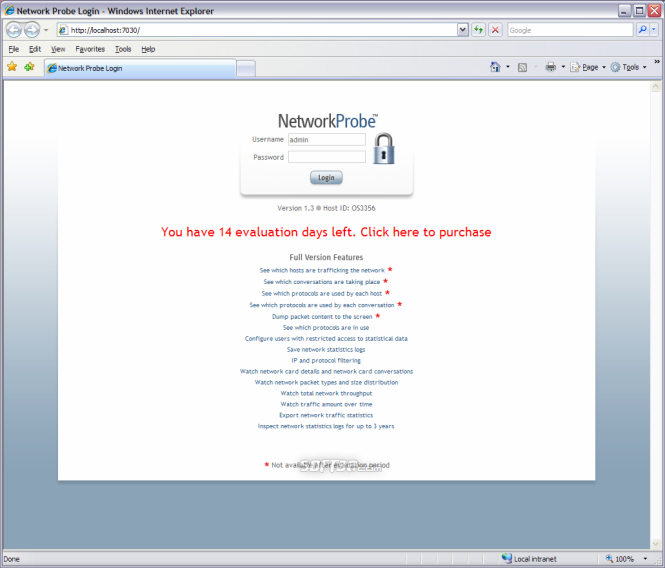Click the 100% zoom level magnifier
Image resolution: width=665 pixels, height=568 pixels.
609,559
